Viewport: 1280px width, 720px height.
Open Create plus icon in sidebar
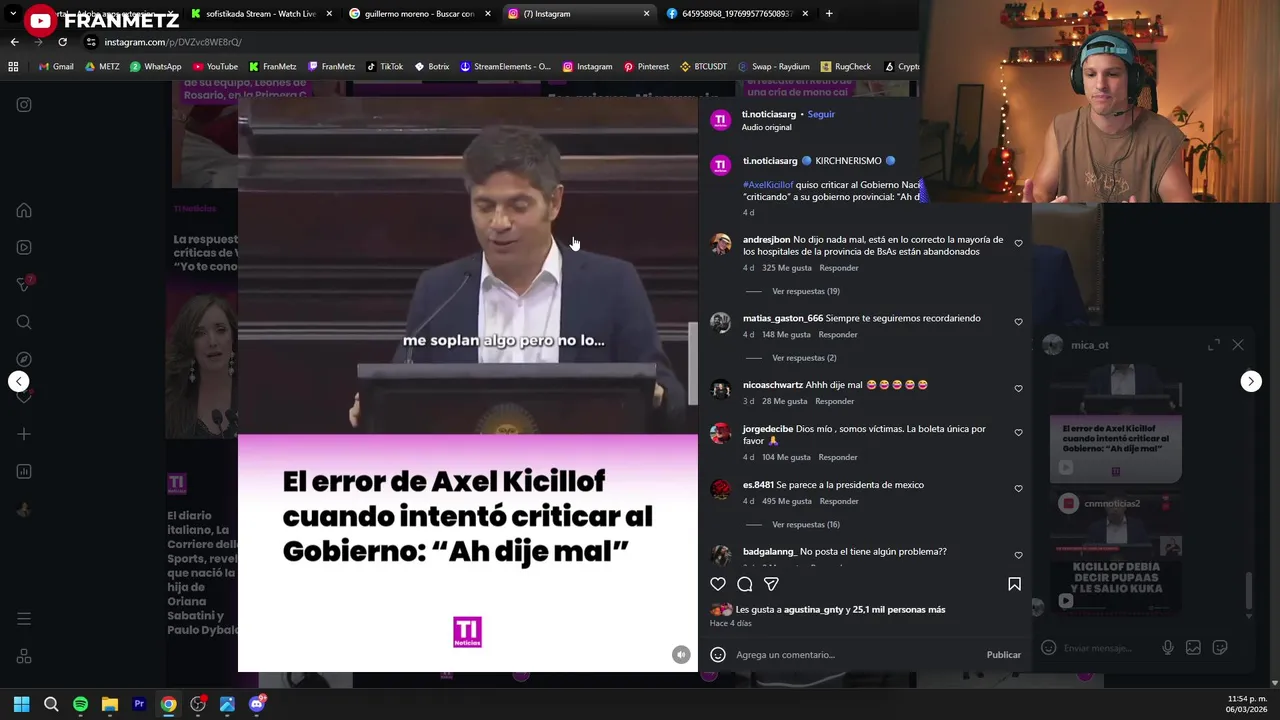(x=24, y=434)
